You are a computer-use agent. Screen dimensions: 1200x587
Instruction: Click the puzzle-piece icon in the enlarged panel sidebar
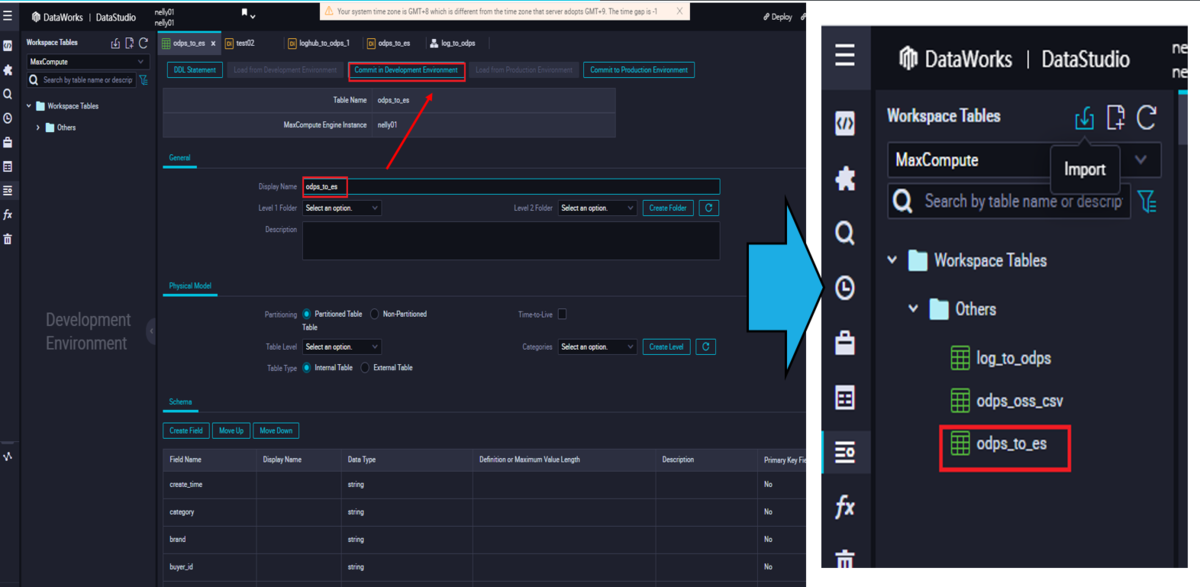click(x=845, y=178)
